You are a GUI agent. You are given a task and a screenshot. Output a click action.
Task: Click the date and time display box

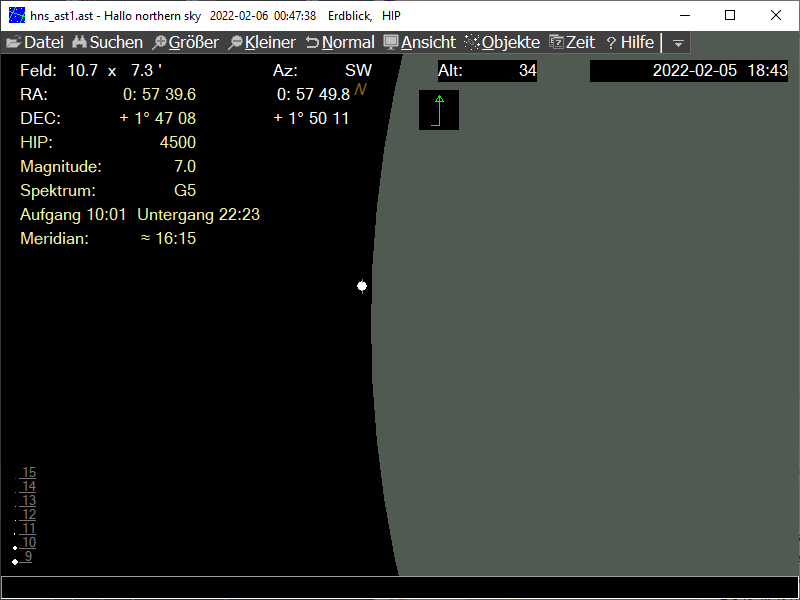coord(688,71)
